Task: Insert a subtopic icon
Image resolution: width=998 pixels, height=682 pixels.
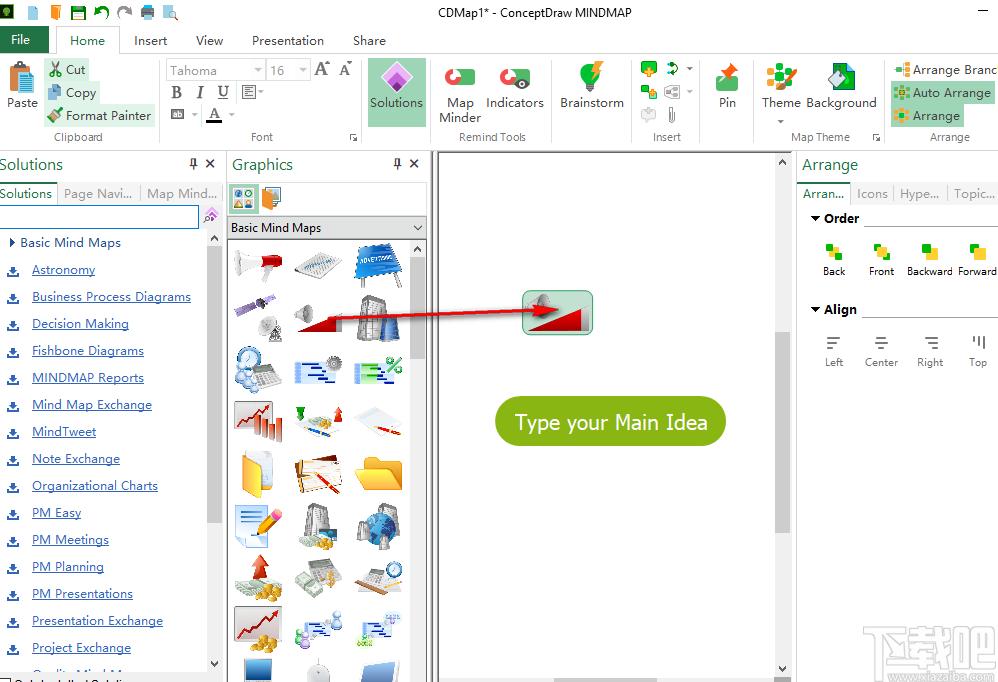Action: [x=649, y=92]
